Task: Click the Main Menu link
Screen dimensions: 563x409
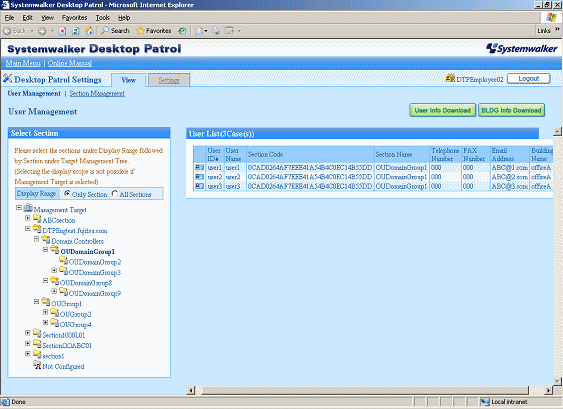Action: click(23, 63)
